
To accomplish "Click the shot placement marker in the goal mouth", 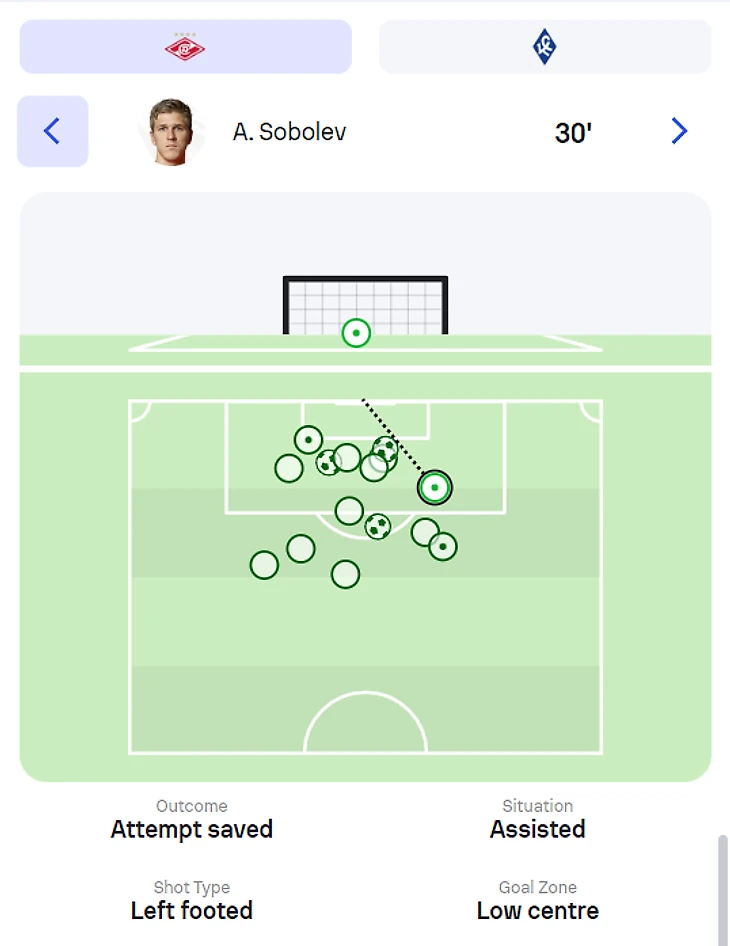I will tap(356, 333).
